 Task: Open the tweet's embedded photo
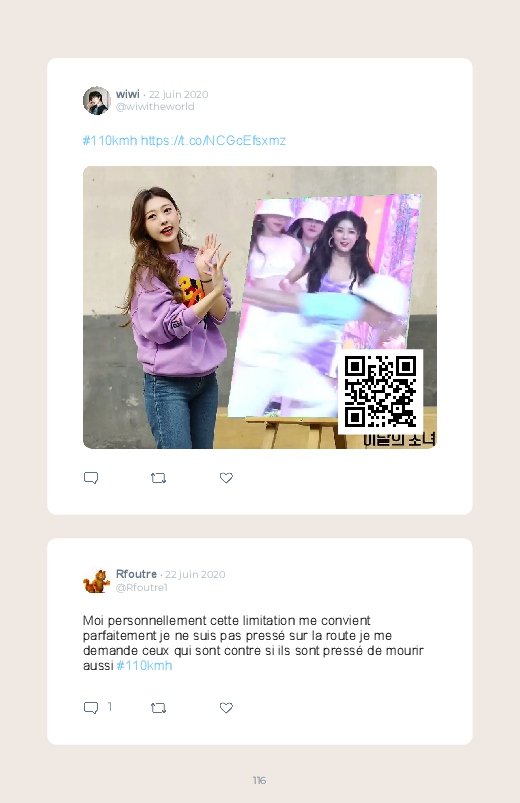260,307
